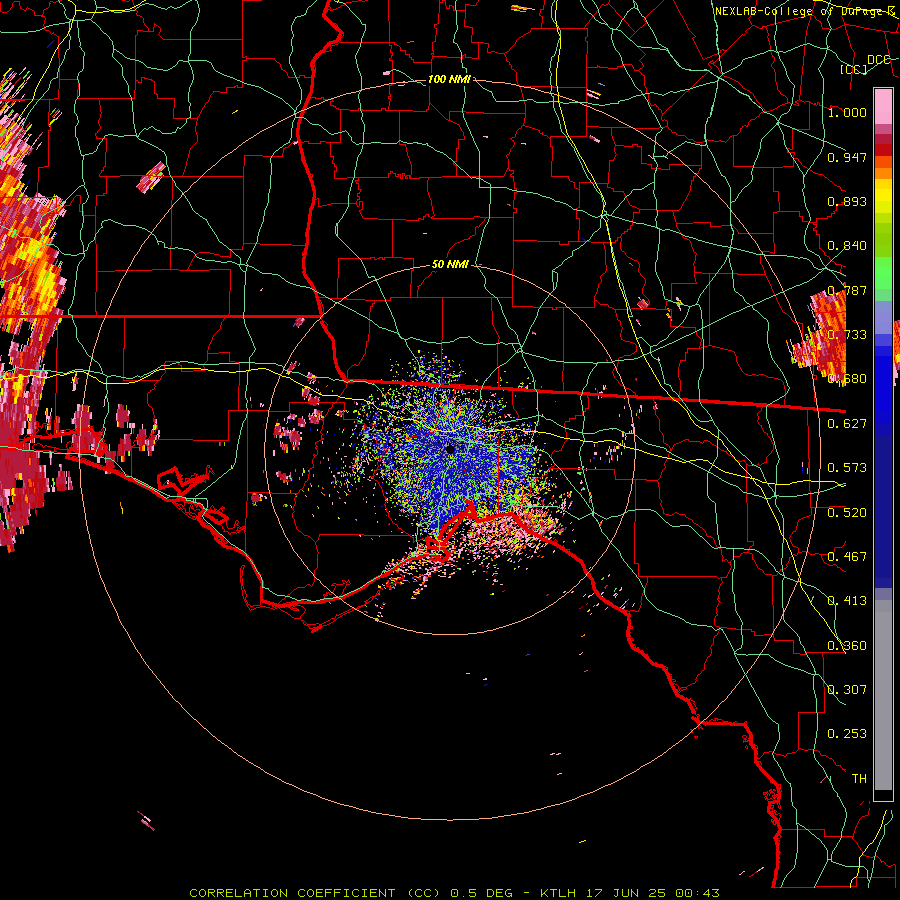Screen dimensions: 900x900
Task: Click the 0.627 scale value
Action: [x=847, y=424]
